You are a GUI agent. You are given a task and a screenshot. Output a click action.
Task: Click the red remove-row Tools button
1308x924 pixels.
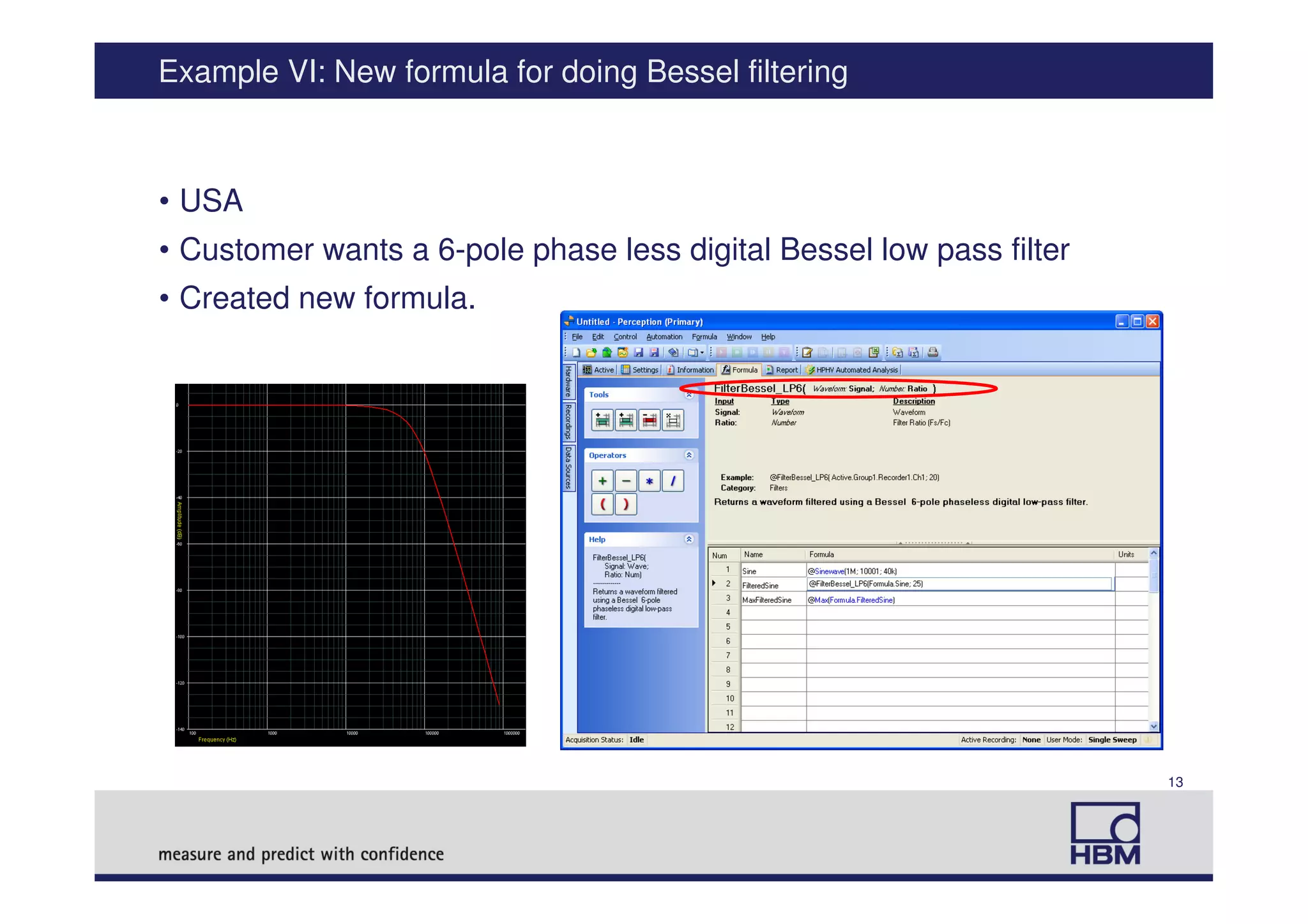(650, 420)
